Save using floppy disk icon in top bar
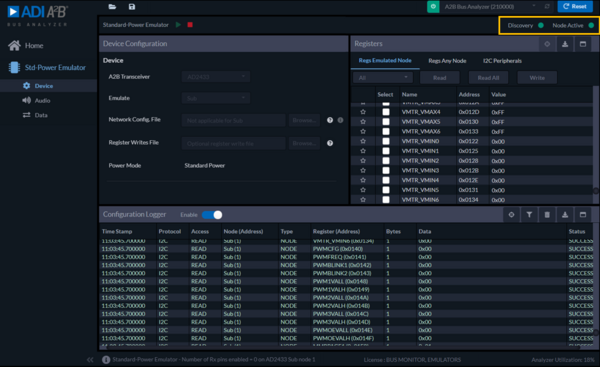Screen dimensions: 600x367 click(x=132, y=7)
